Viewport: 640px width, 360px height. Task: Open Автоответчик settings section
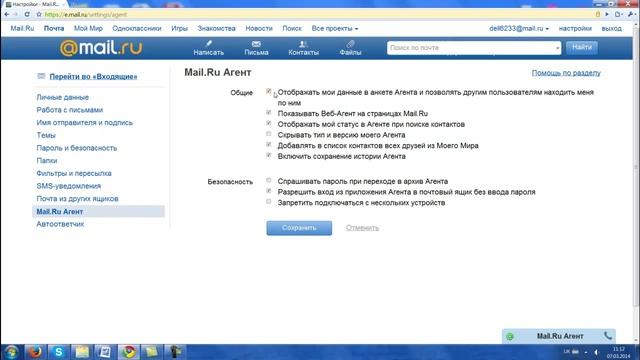point(60,224)
